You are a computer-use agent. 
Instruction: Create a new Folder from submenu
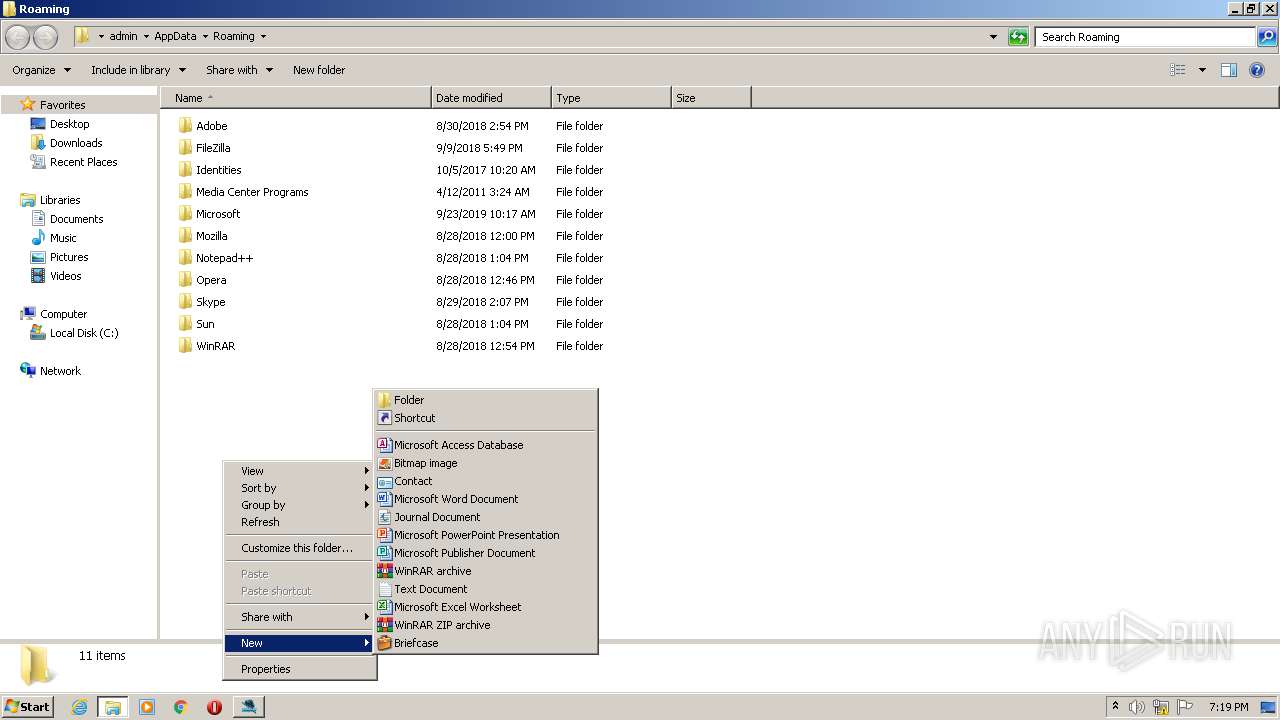point(486,400)
